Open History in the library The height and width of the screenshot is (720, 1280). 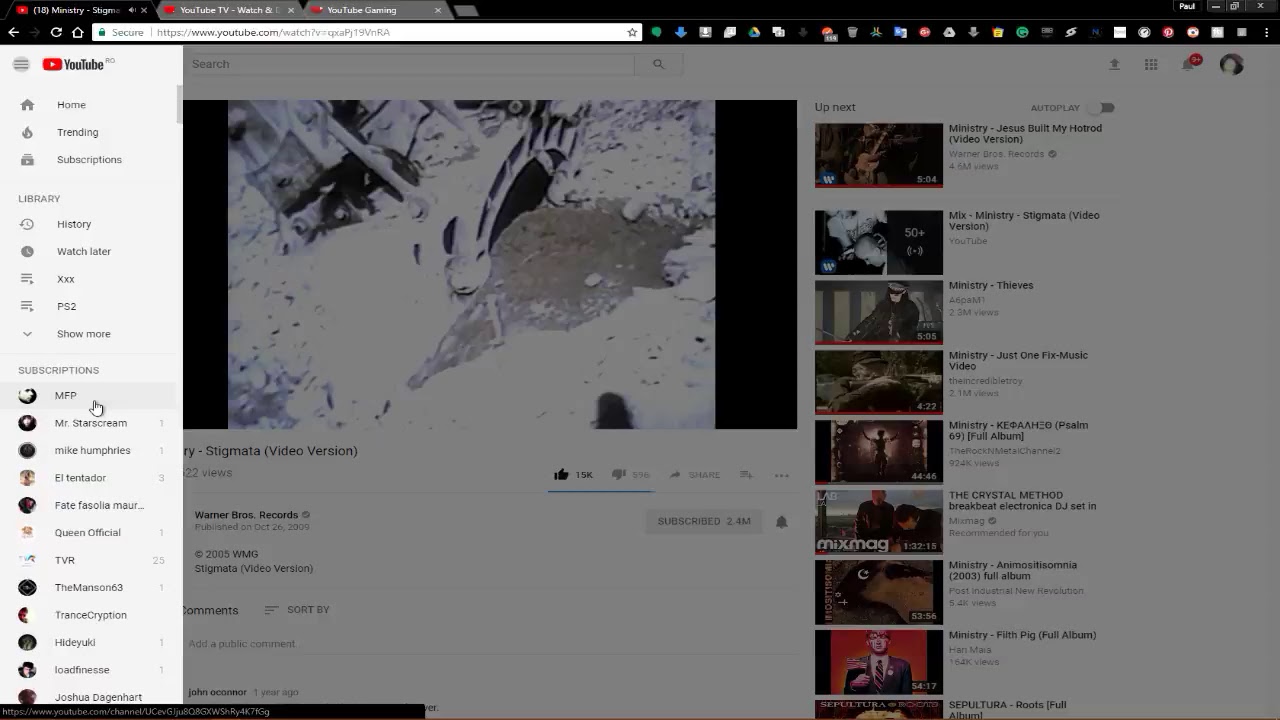(x=90, y=224)
